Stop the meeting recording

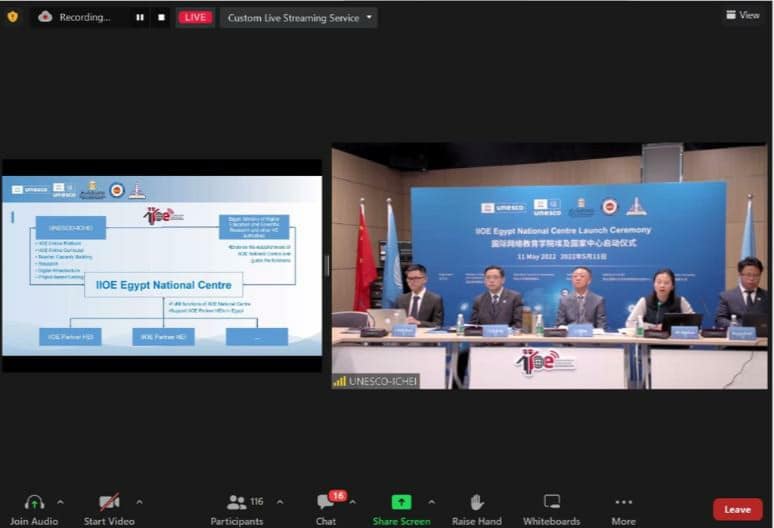click(162, 17)
